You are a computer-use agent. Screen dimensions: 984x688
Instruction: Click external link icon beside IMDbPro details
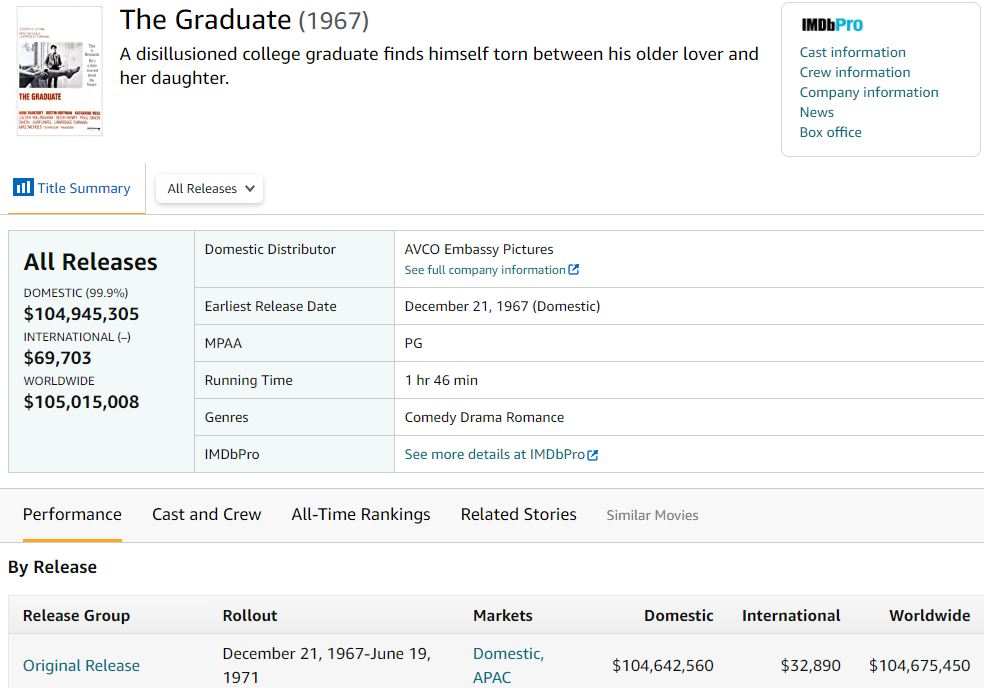coord(592,454)
